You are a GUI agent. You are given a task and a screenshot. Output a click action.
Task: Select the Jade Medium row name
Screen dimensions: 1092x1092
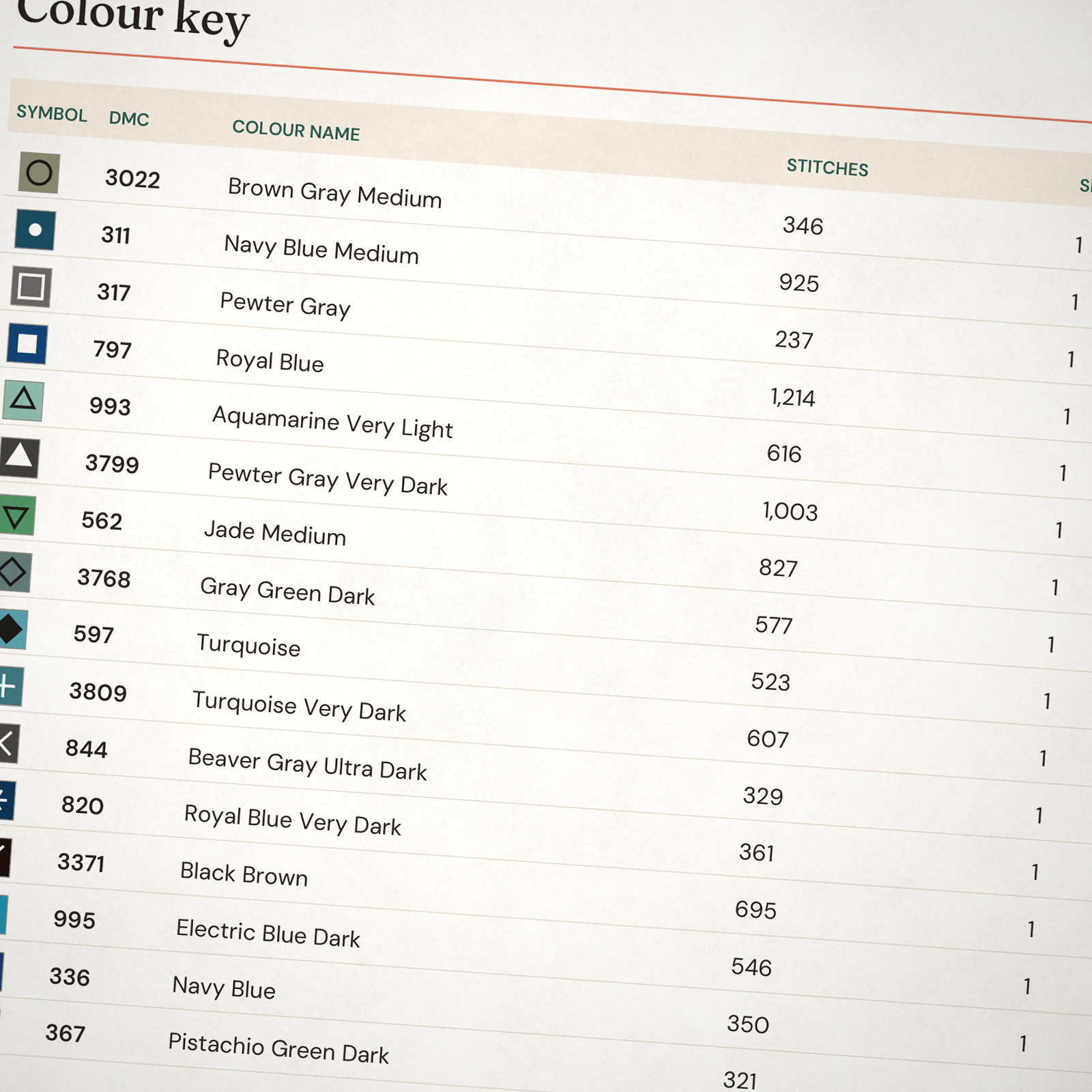(275, 533)
